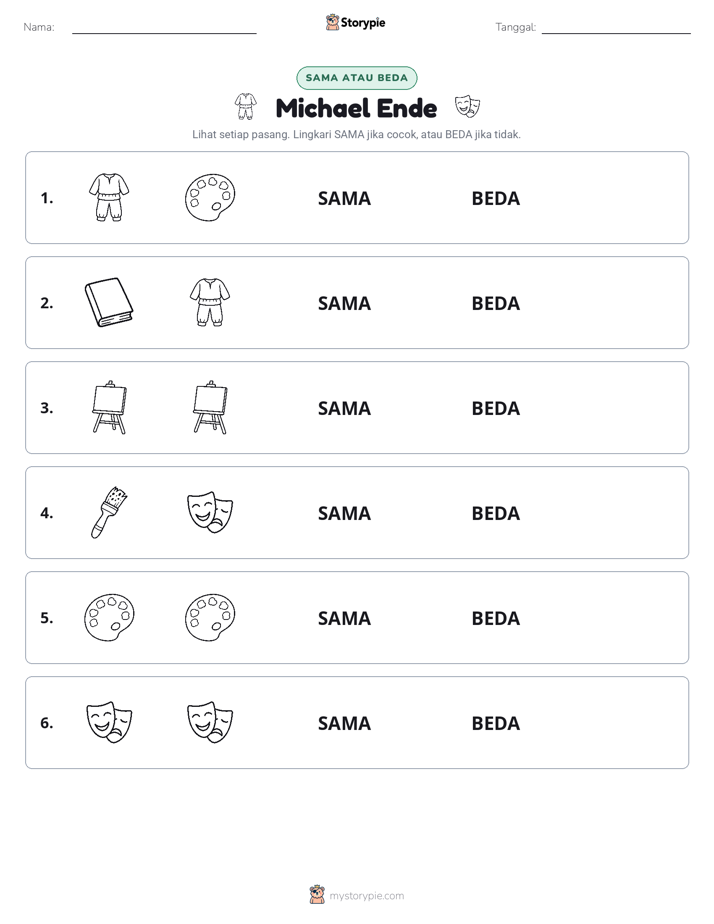Select BEDA for question 4
The image size is (714, 924).
[495, 513]
